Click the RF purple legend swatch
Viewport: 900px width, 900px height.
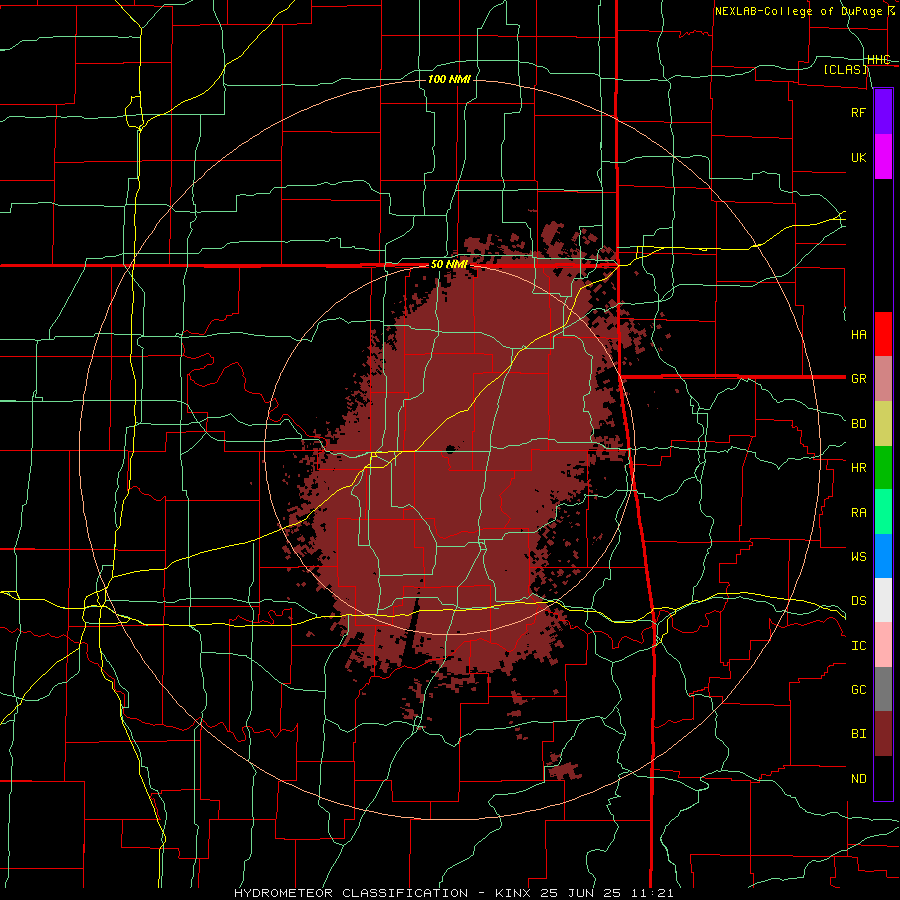[x=883, y=112]
